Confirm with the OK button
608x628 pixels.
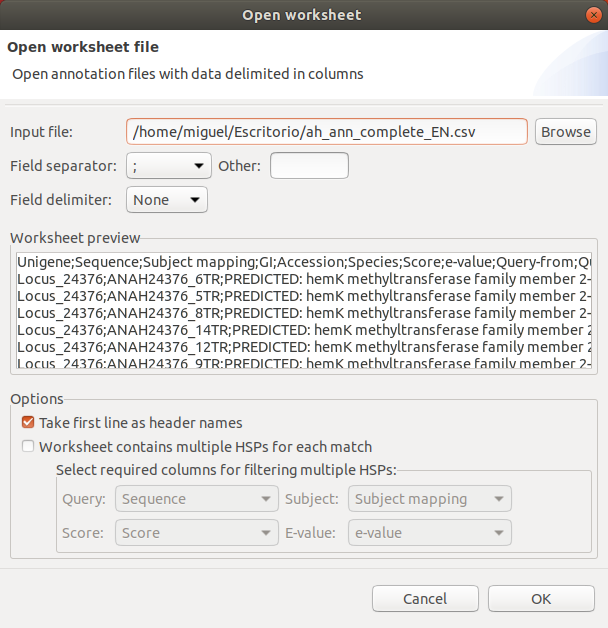pos(541,599)
